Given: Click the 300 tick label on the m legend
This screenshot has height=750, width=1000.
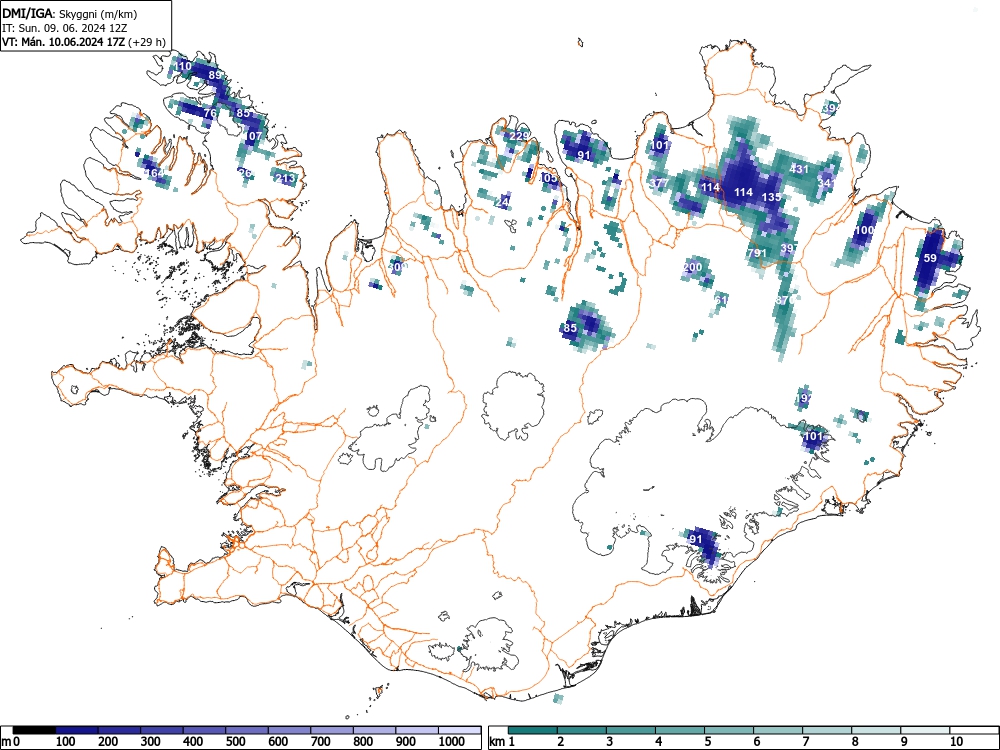Looking at the screenshot, I should [x=151, y=742].
